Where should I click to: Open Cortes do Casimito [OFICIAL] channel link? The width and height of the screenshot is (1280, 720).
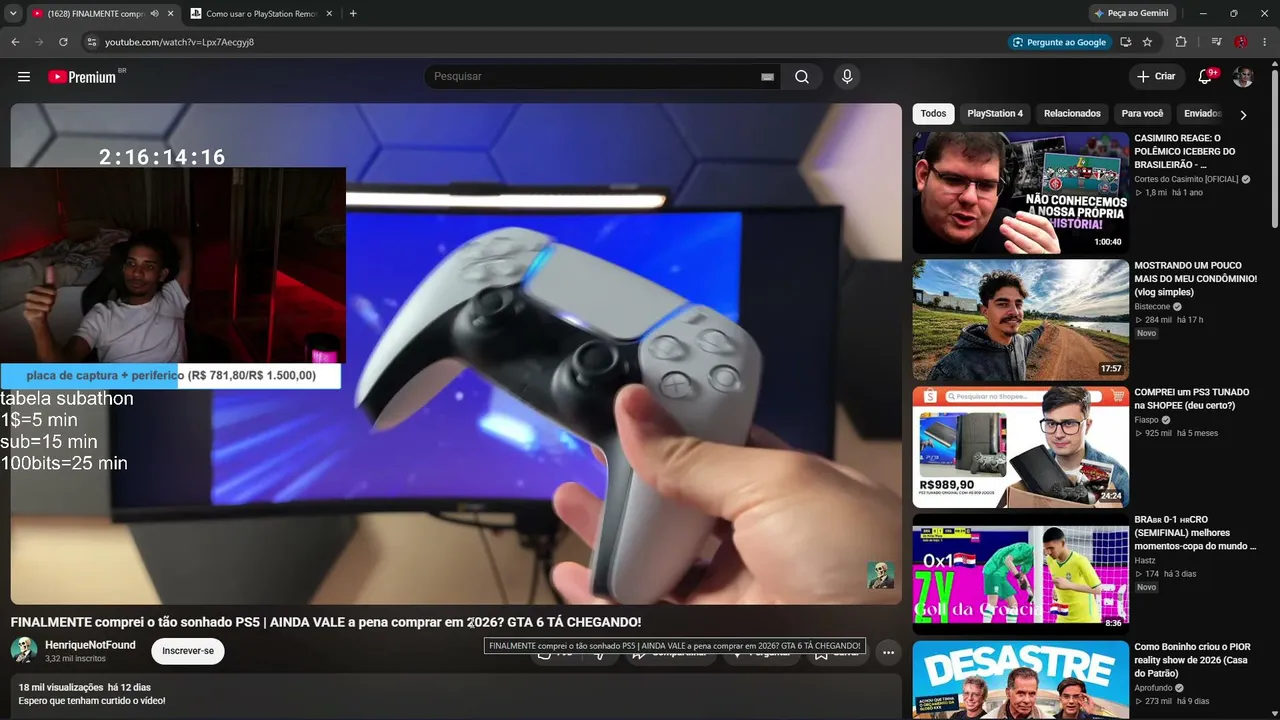tap(1187, 179)
